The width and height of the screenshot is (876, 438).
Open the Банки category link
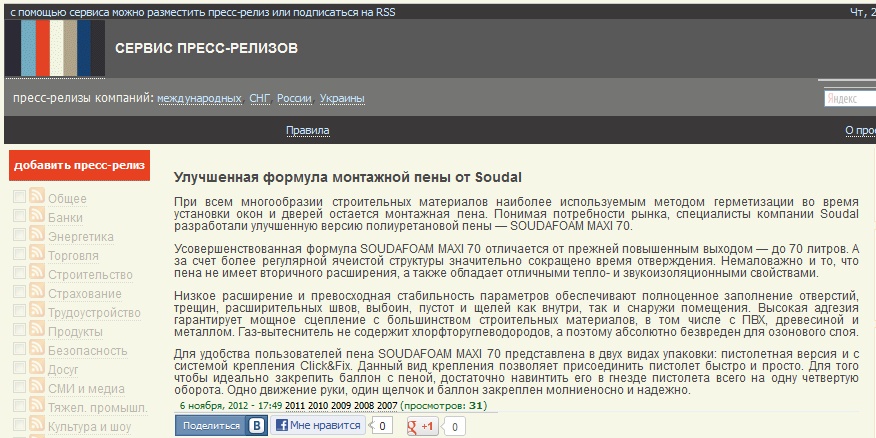pyautogui.click(x=65, y=218)
